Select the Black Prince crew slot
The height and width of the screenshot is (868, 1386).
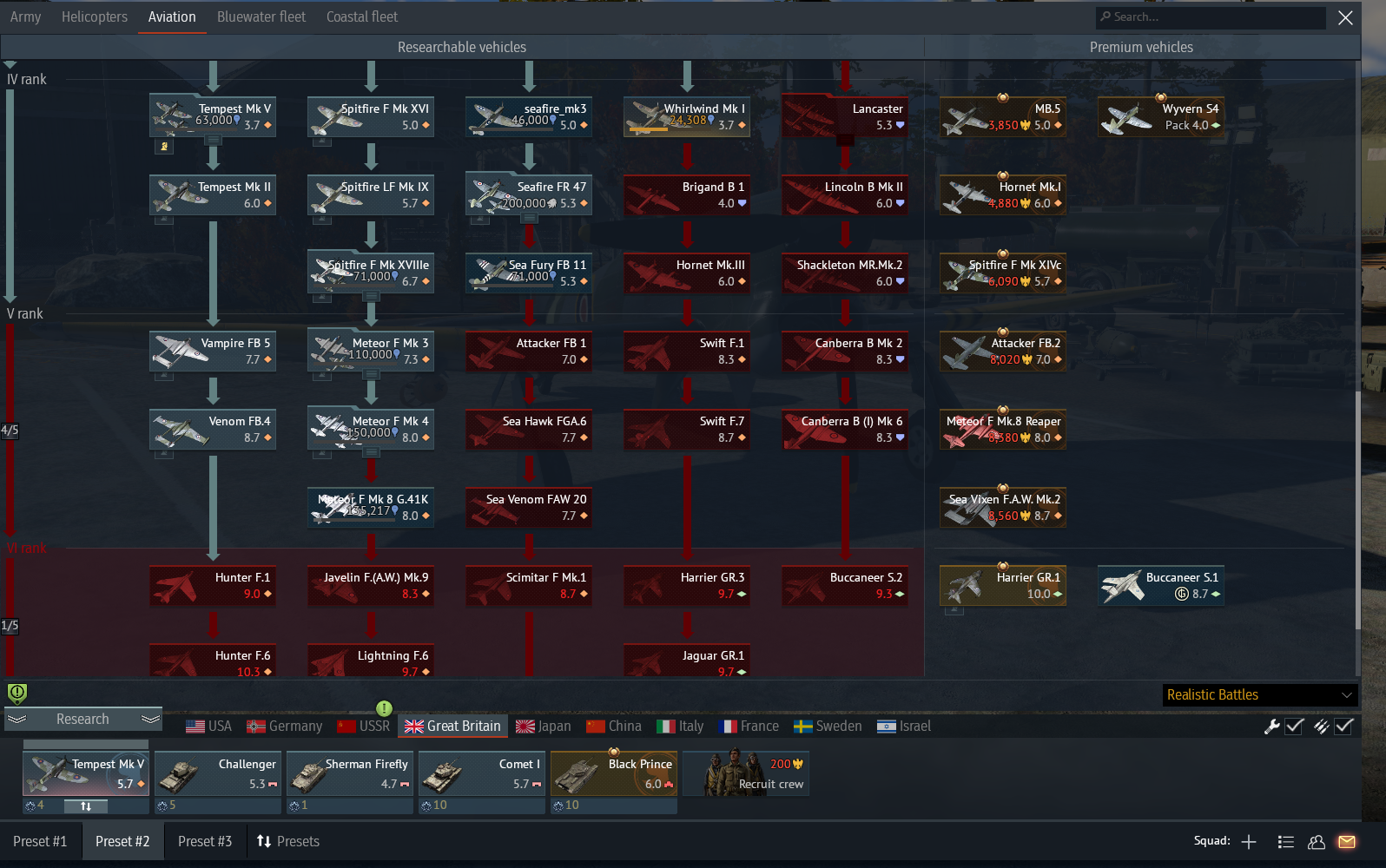click(x=614, y=774)
